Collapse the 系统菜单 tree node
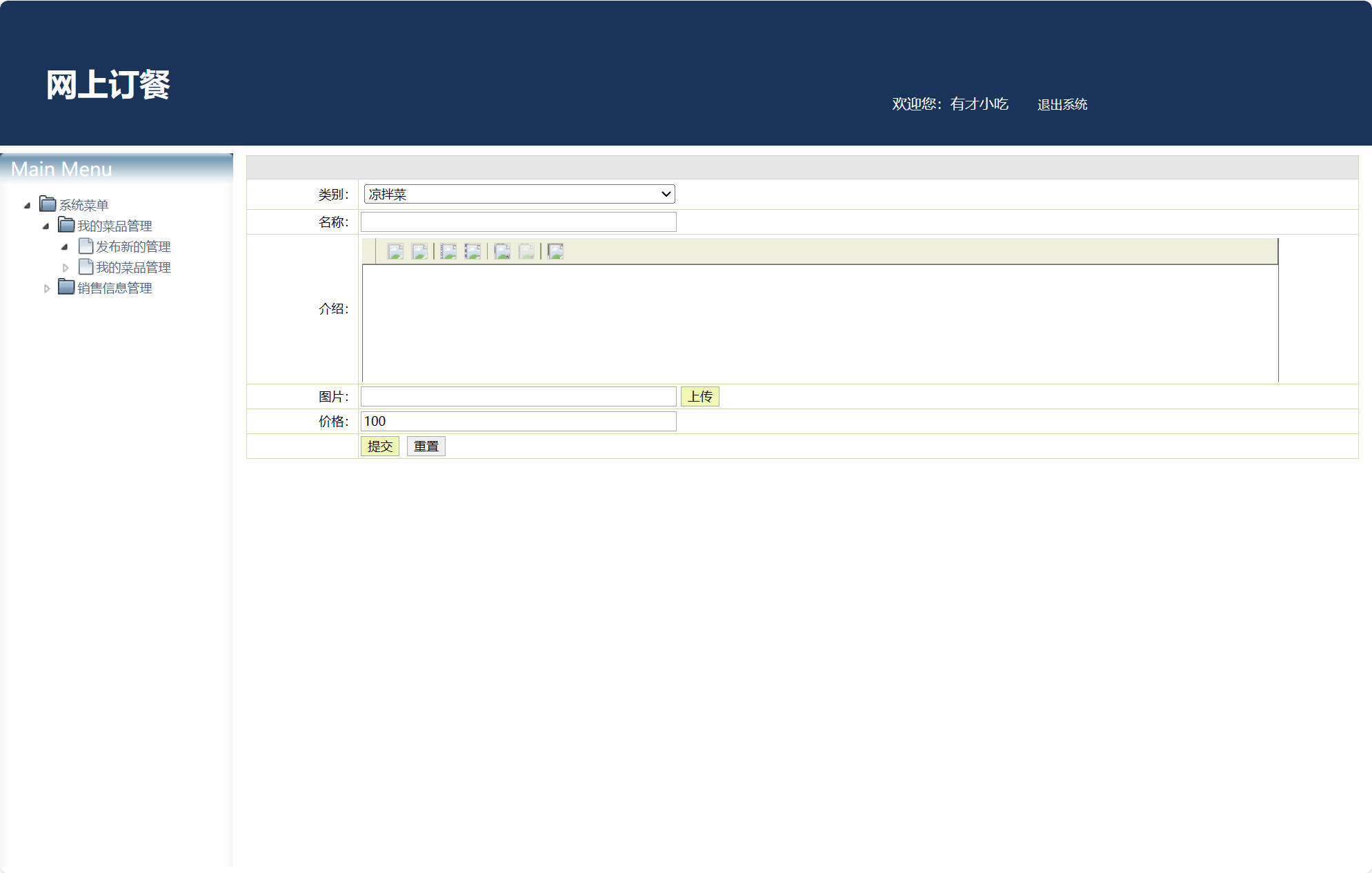This screenshot has width=1372, height=873. tap(26, 205)
